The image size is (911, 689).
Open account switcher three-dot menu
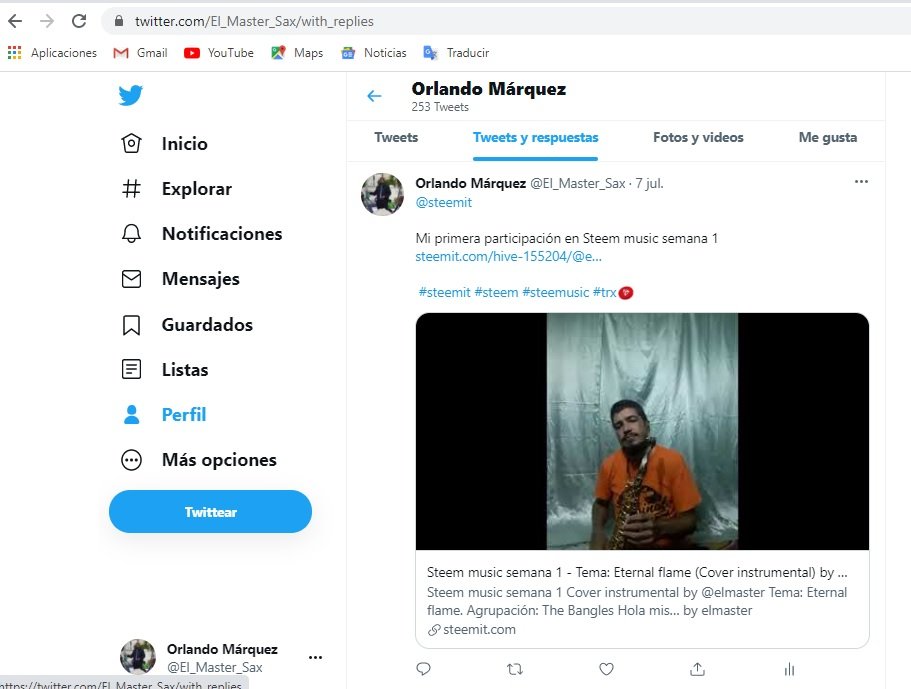coord(315,658)
